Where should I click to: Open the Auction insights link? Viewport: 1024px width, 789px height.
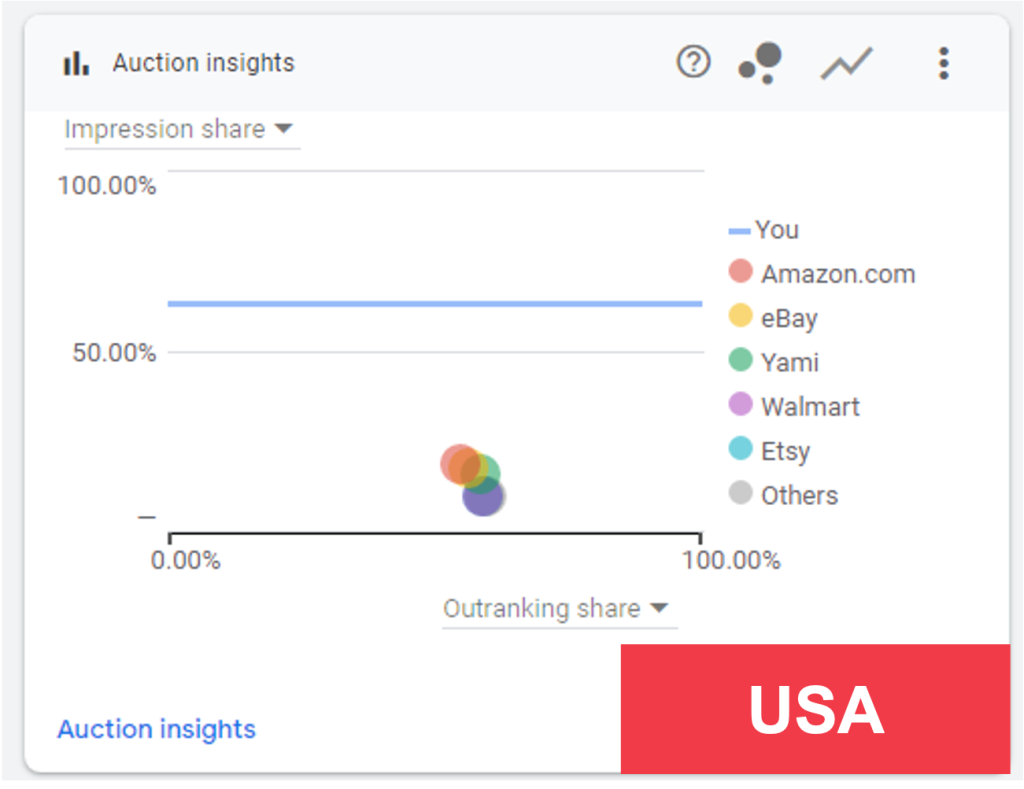click(157, 729)
